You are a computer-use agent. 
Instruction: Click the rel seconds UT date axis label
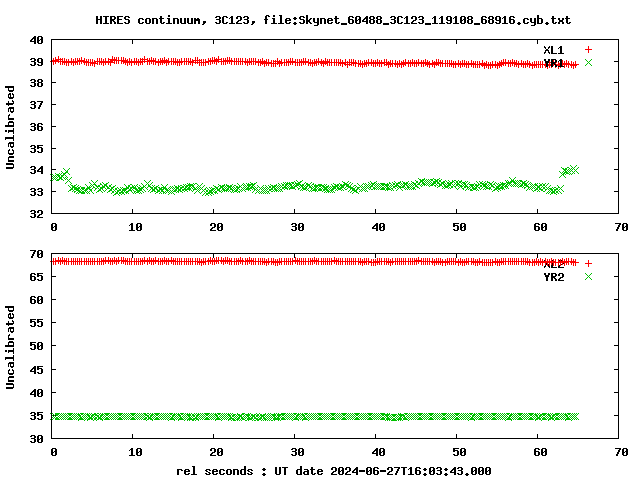[x=334, y=471]
